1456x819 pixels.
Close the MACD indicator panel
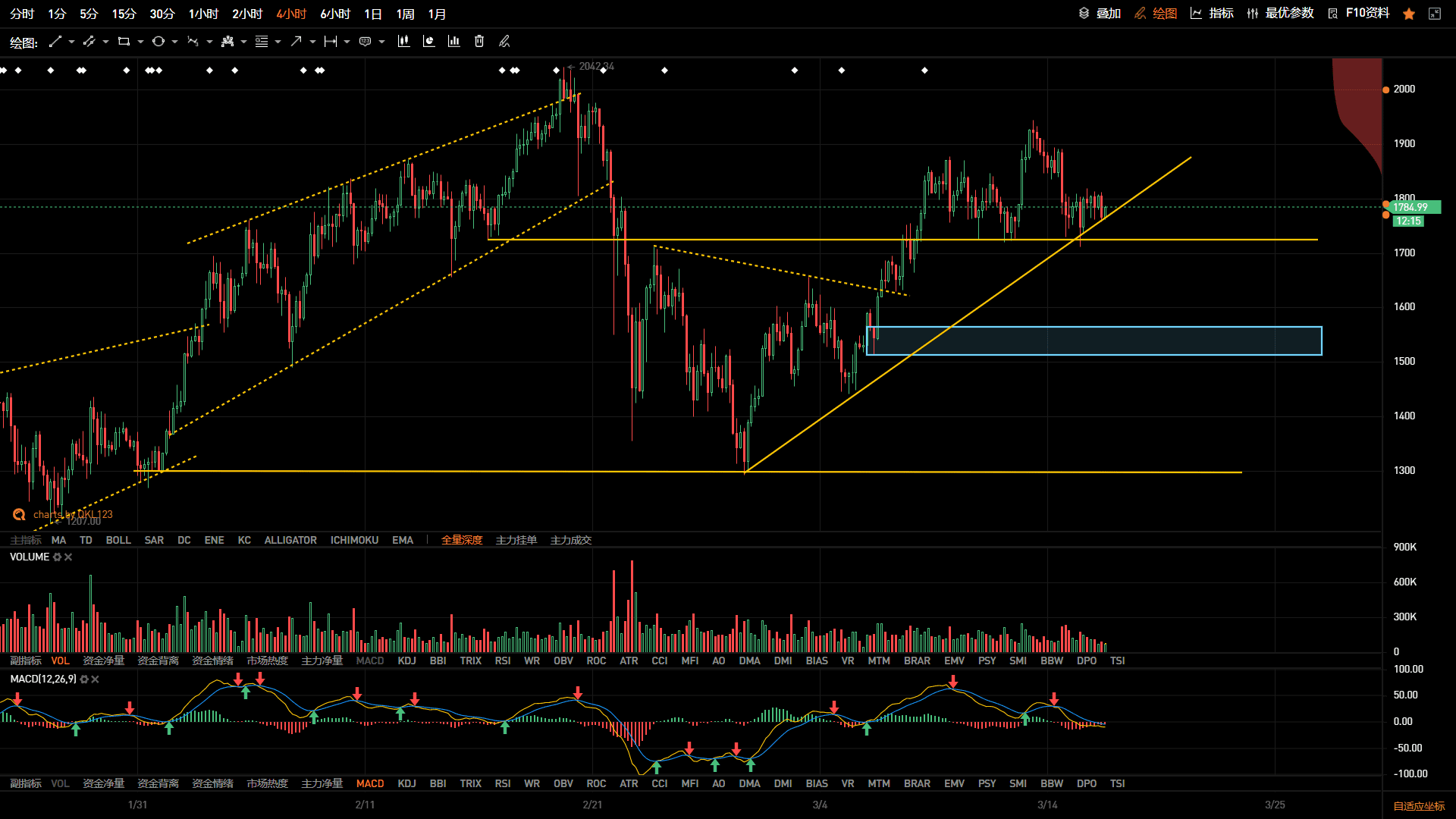(x=95, y=679)
